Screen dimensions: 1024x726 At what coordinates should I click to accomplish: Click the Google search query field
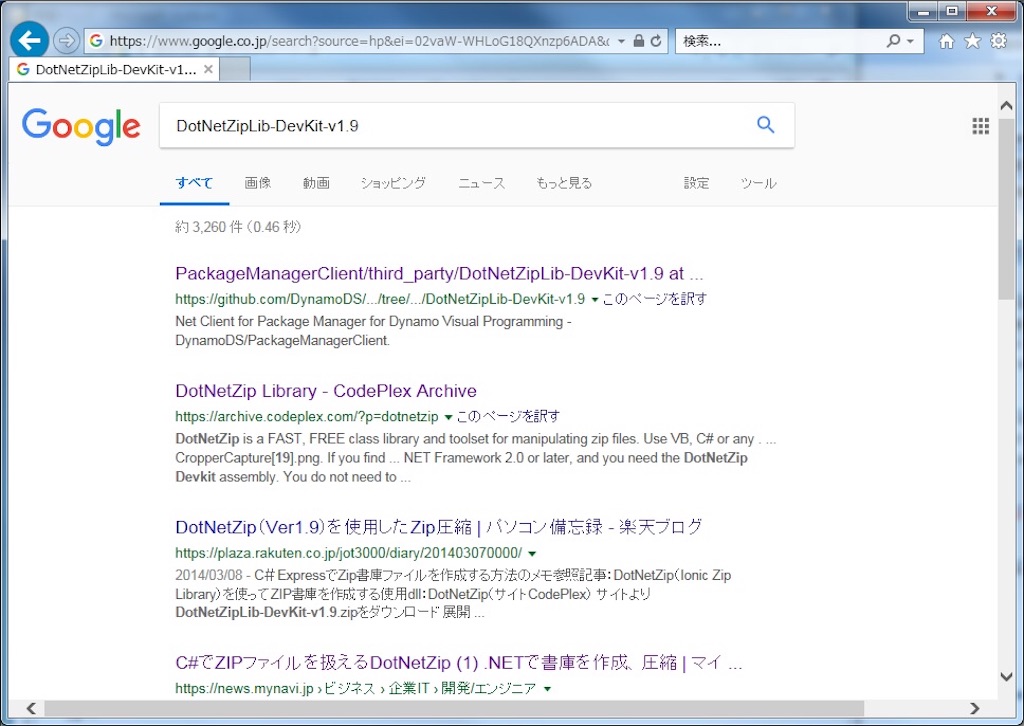pos(457,125)
